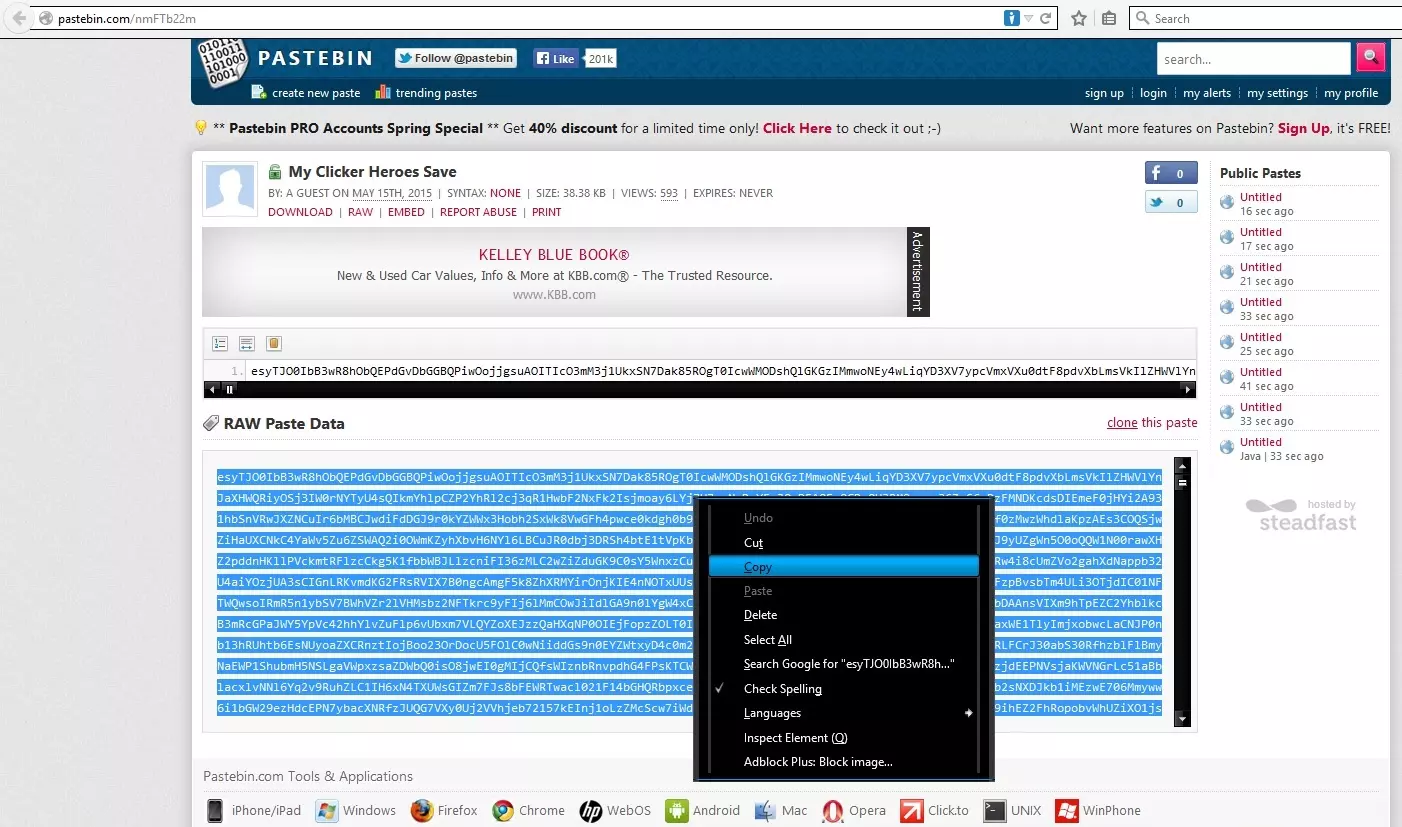Bookmark this page with the star icon
Screen dimensions: 1402x827
pyautogui.click(x=1079, y=18)
